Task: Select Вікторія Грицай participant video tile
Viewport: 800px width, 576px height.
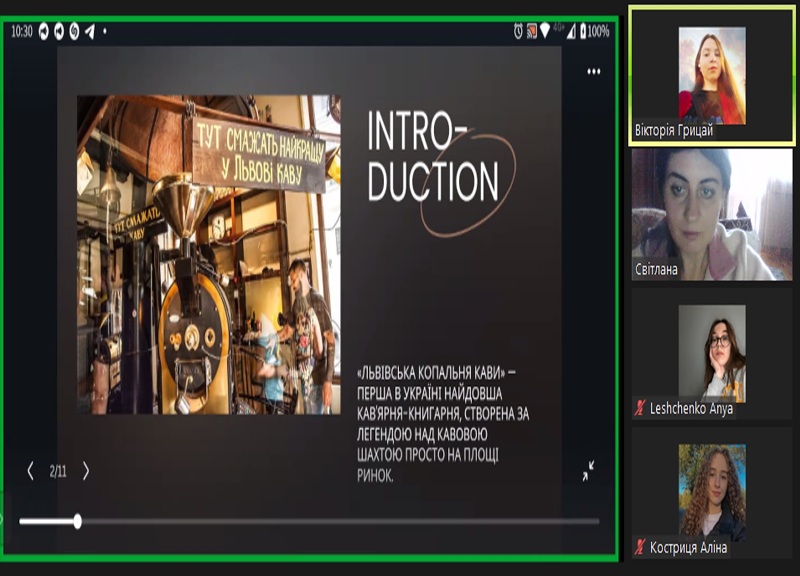Action: pos(711,76)
